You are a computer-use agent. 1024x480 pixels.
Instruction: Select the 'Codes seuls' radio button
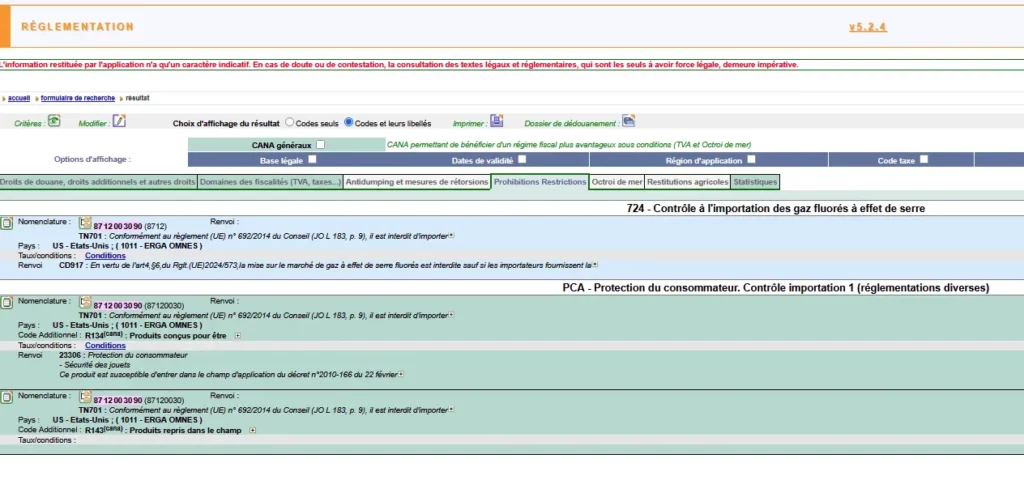coord(290,123)
